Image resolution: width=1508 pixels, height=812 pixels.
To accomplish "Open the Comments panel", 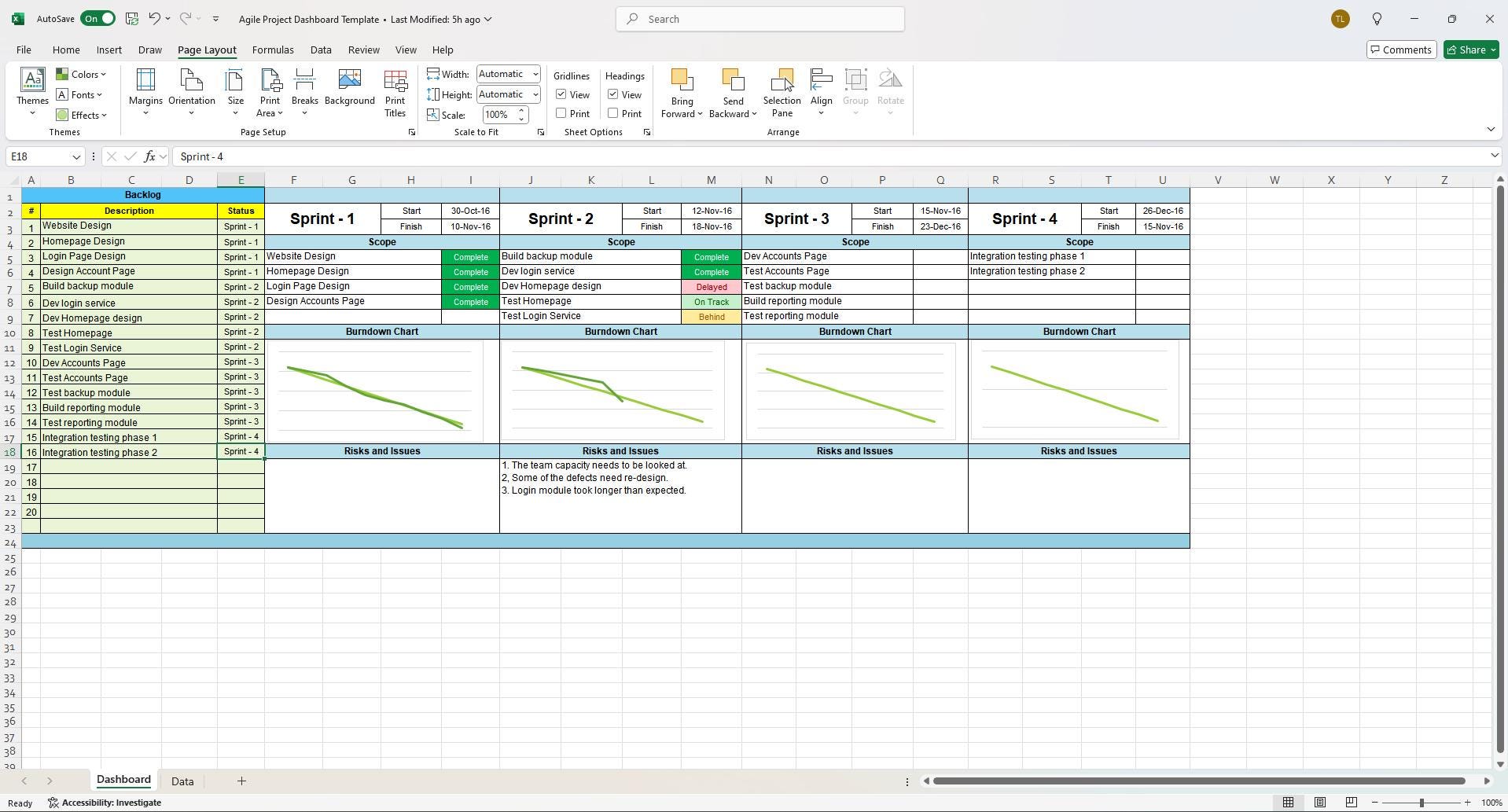I will (1400, 49).
